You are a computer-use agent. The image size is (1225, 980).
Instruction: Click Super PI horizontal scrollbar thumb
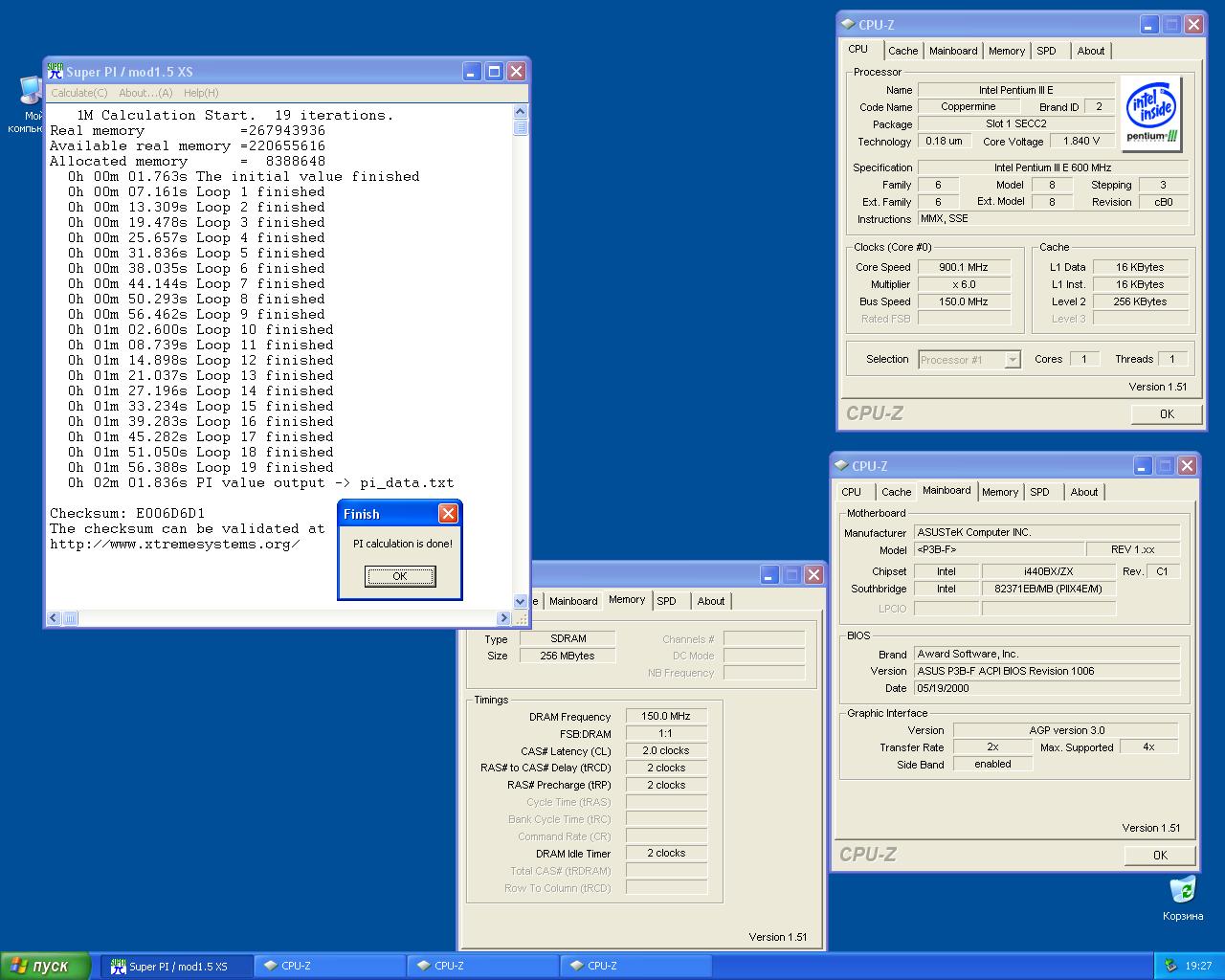70,618
